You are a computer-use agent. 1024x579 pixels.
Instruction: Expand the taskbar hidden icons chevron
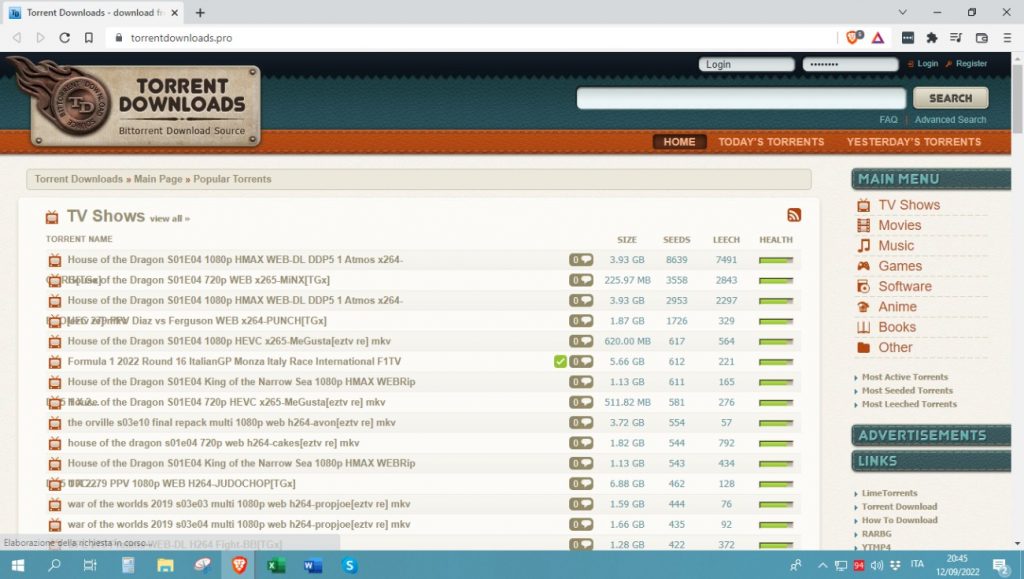(x=822, y=565)
